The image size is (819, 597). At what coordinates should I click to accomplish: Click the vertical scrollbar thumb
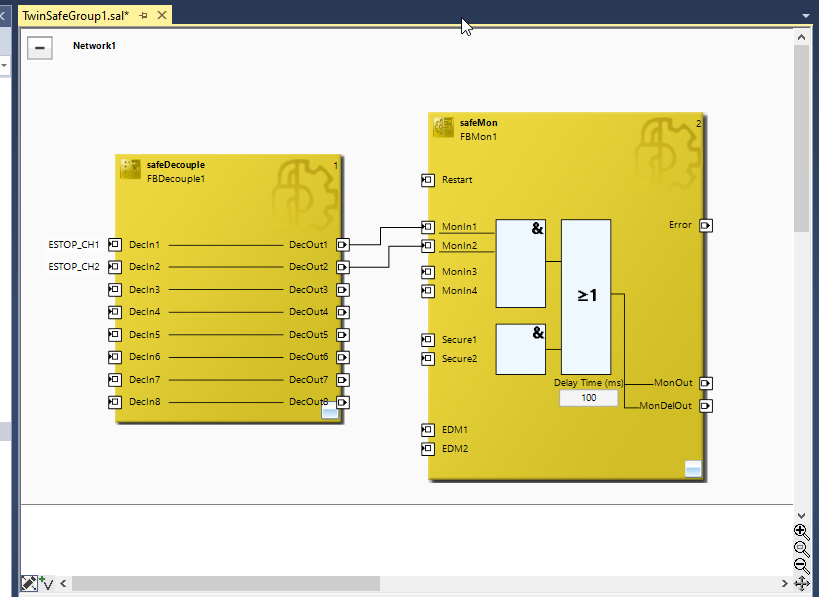[801, 138]
